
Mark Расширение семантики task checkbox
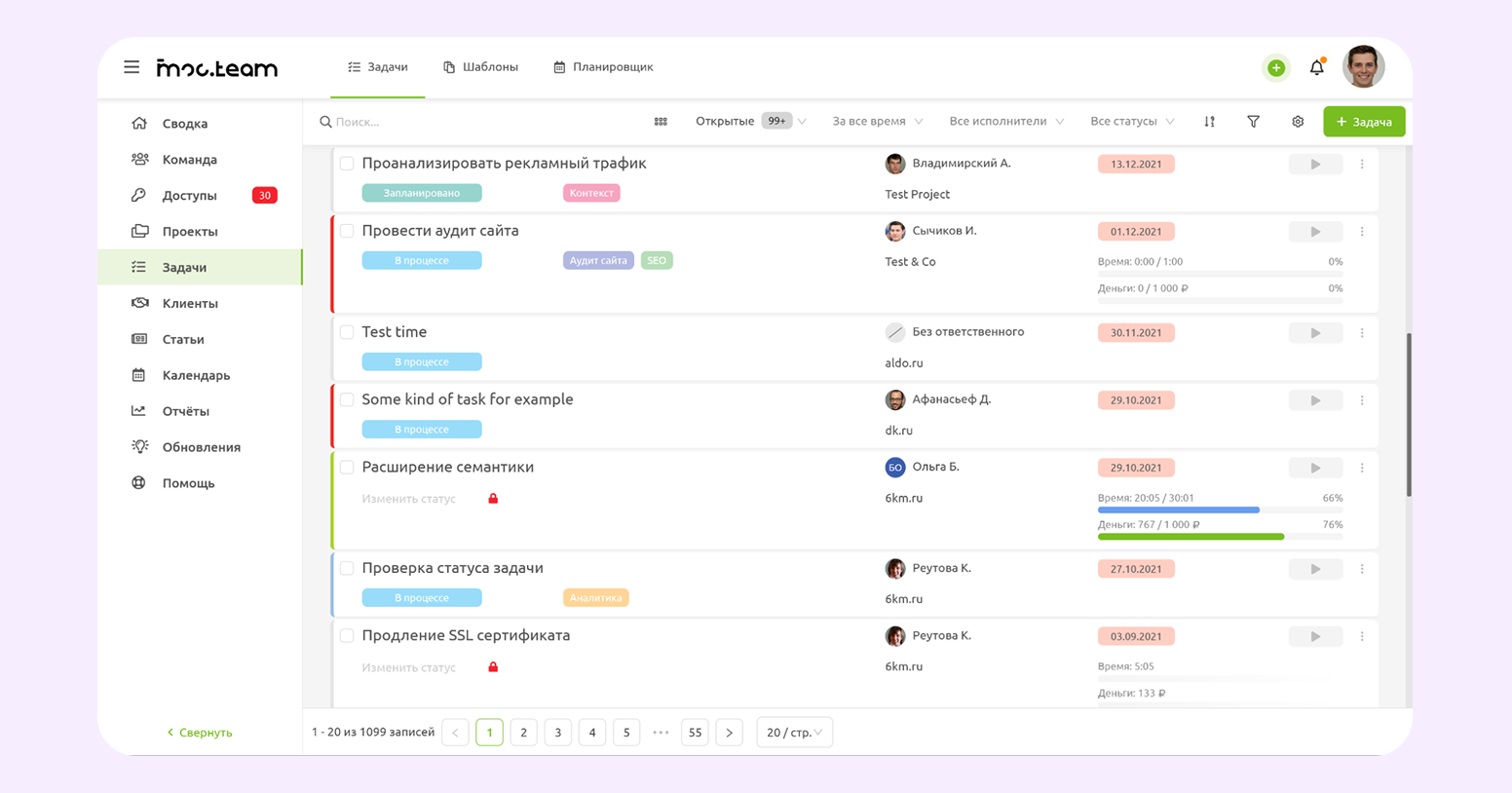[x=347, y=468]
